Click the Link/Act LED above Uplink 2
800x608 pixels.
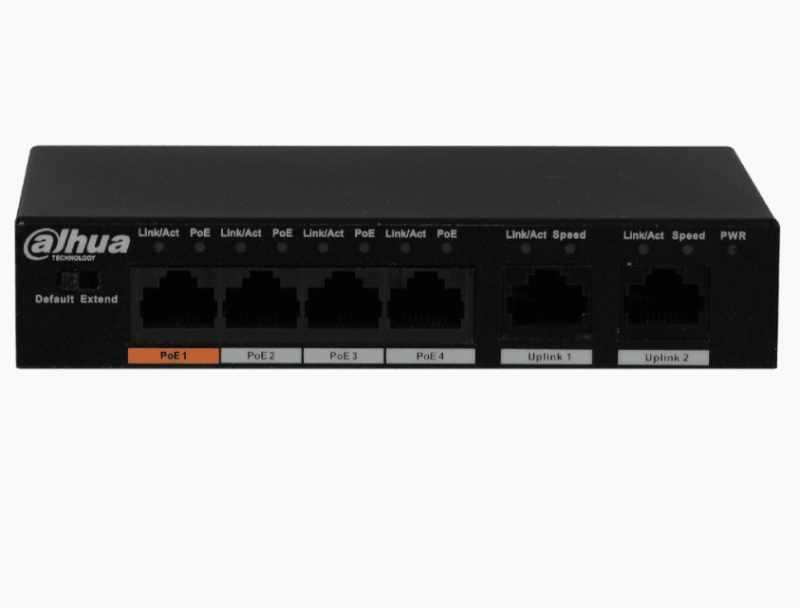point(643,249)
